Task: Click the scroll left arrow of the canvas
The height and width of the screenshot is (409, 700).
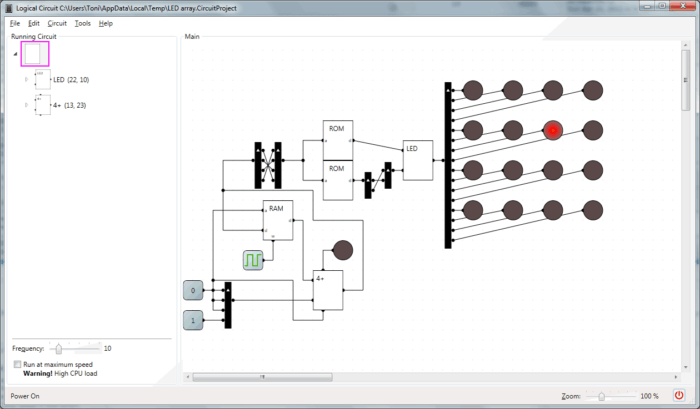Action: point(188,377)
